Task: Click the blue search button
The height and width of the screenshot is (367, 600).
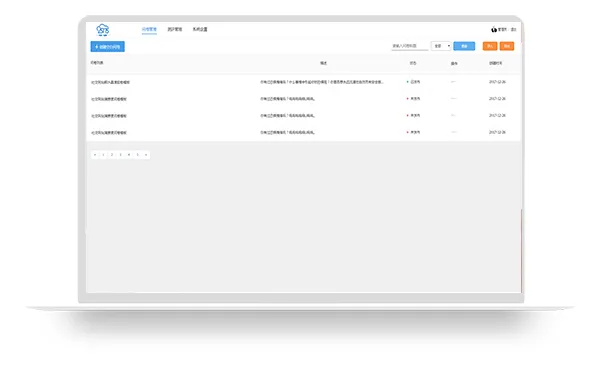Action: pos(464,46)
